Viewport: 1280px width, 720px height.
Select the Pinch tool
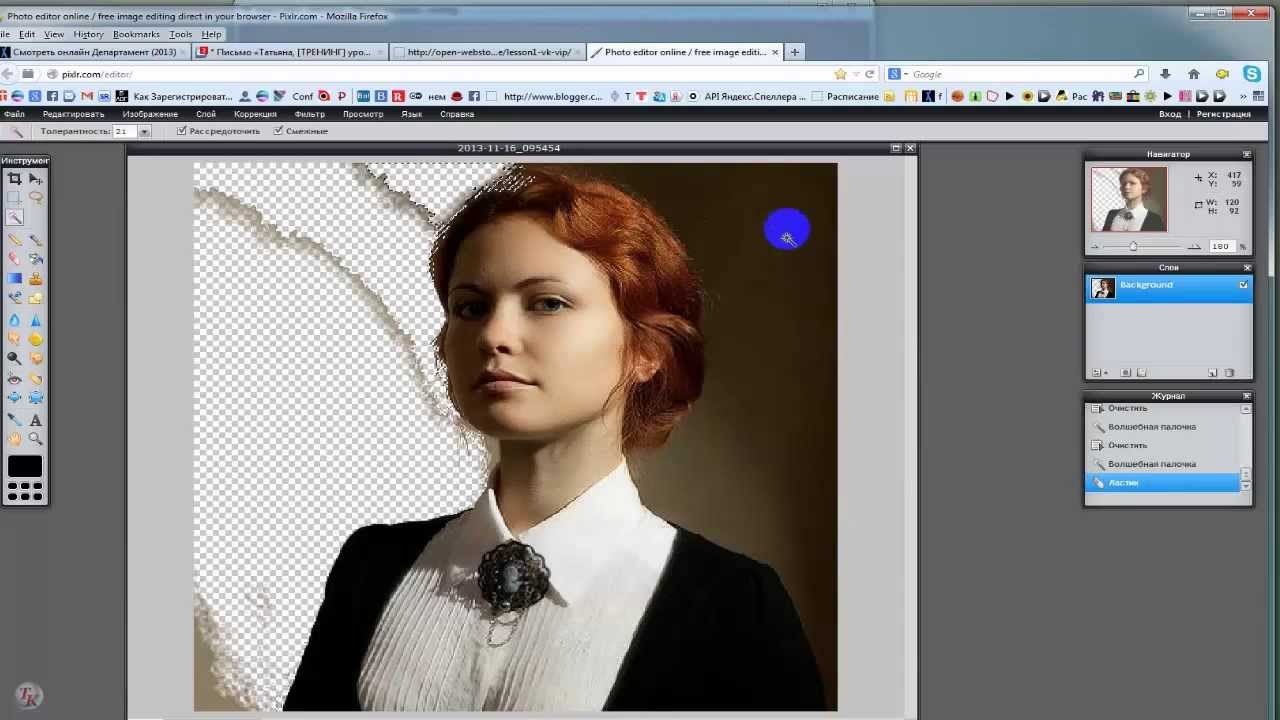point(36,398)
